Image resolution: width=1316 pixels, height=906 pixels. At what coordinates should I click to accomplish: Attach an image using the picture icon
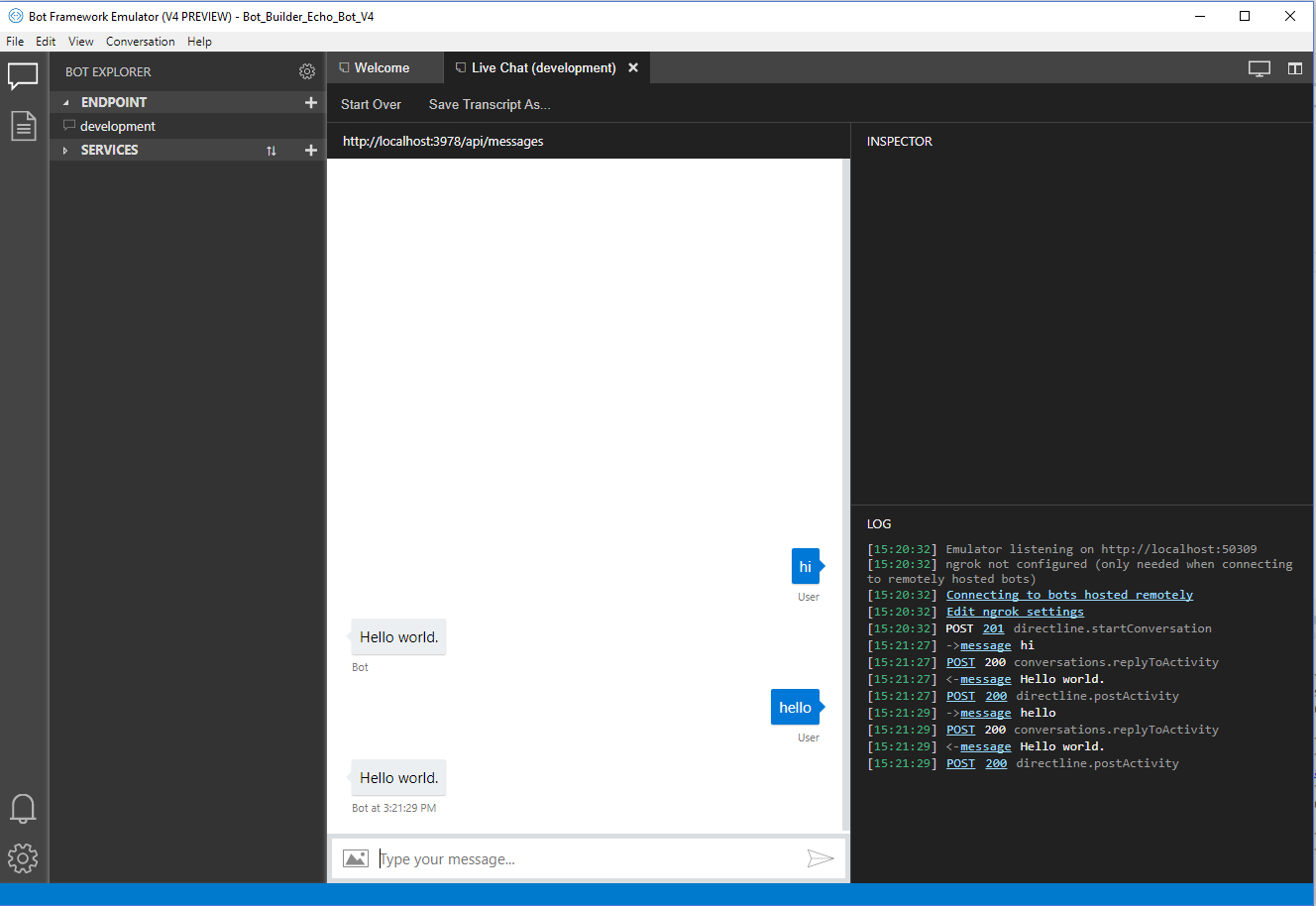tap(355, 857)
